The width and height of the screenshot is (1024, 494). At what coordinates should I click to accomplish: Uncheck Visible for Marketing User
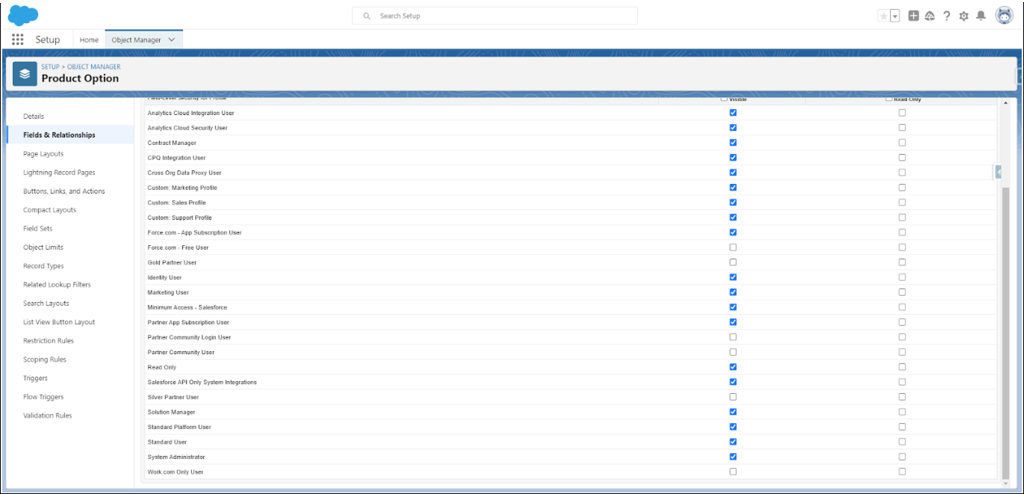[x=733, y=292]
